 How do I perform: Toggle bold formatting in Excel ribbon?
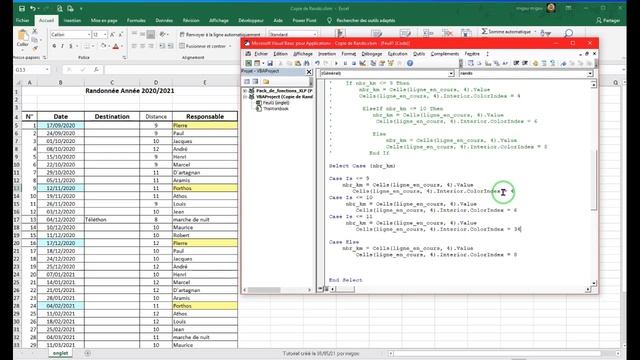pos(54,46)
